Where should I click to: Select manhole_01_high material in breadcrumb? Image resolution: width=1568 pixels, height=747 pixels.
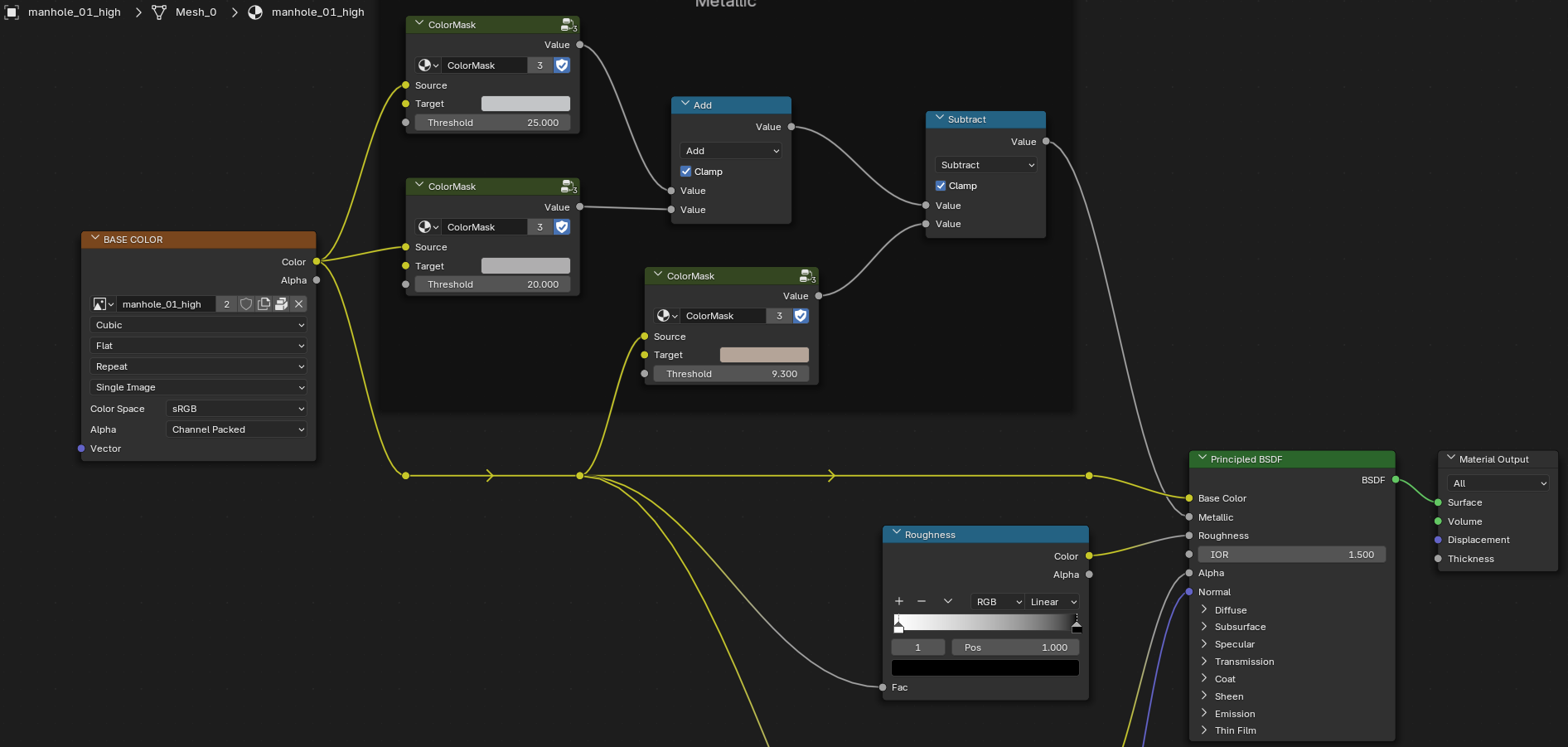pos(317,12)
